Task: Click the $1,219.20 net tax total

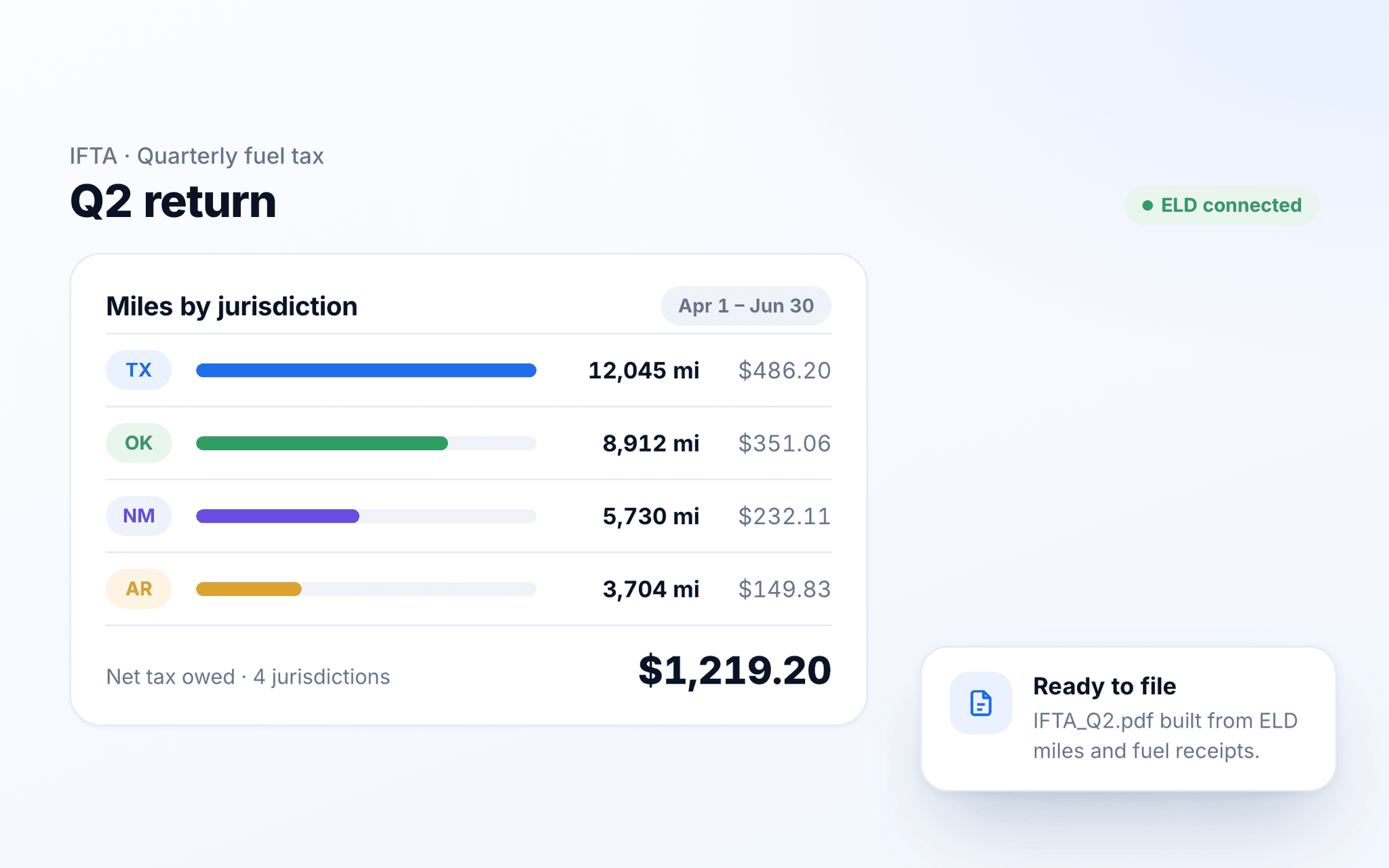Action: (735, 671)
